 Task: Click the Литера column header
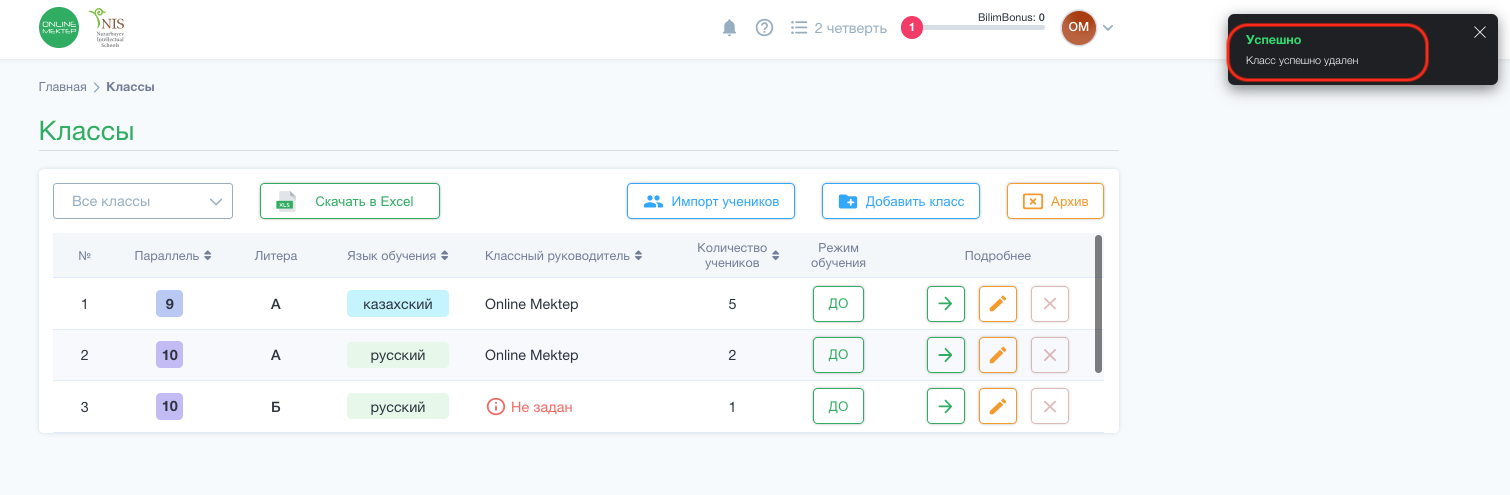pos(276,256)
